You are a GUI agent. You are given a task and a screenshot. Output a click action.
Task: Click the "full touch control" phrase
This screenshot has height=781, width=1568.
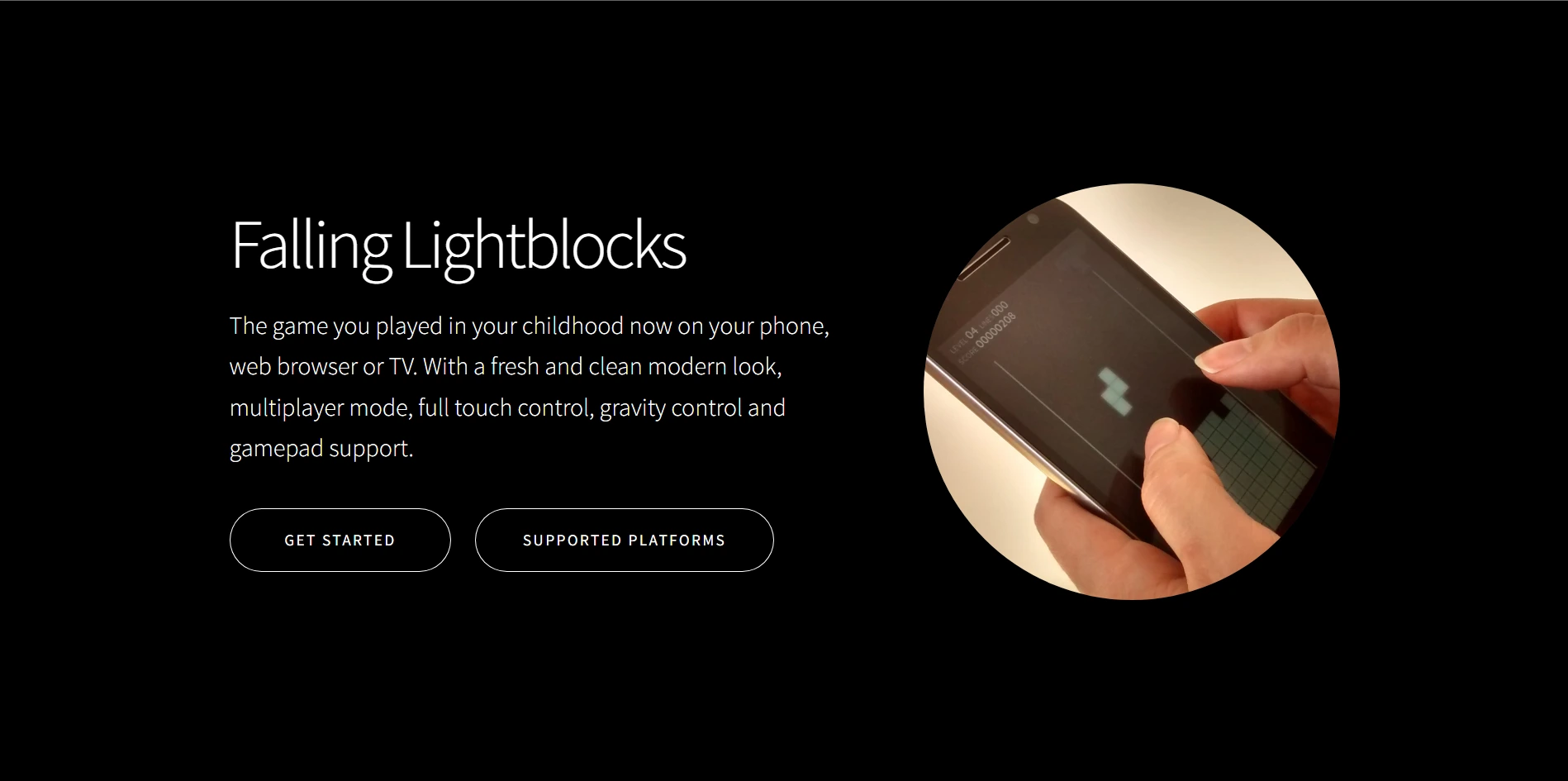pos(506,407)
